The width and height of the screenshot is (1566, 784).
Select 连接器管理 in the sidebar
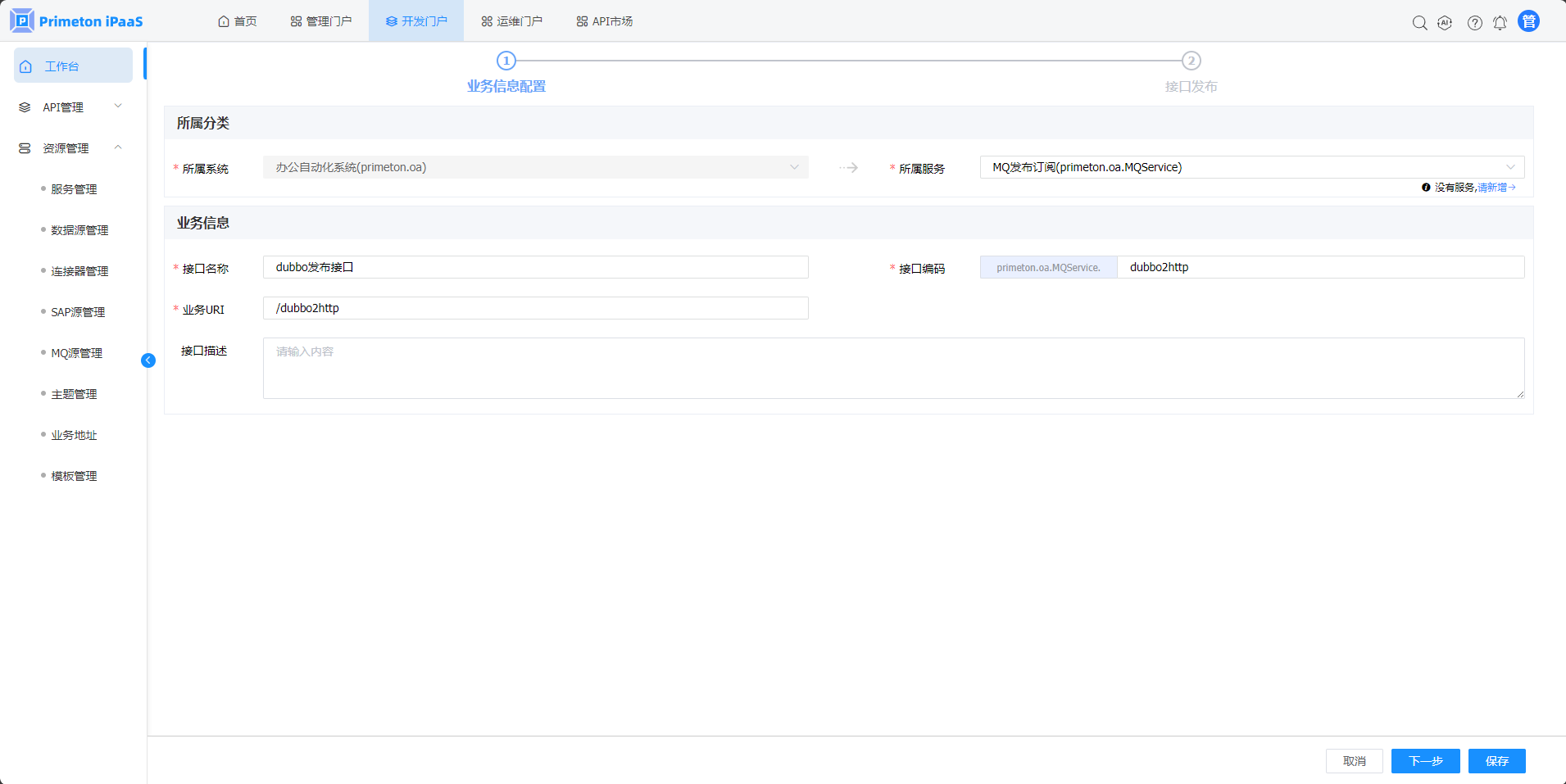pyautogui.click(x=79, y=271)
